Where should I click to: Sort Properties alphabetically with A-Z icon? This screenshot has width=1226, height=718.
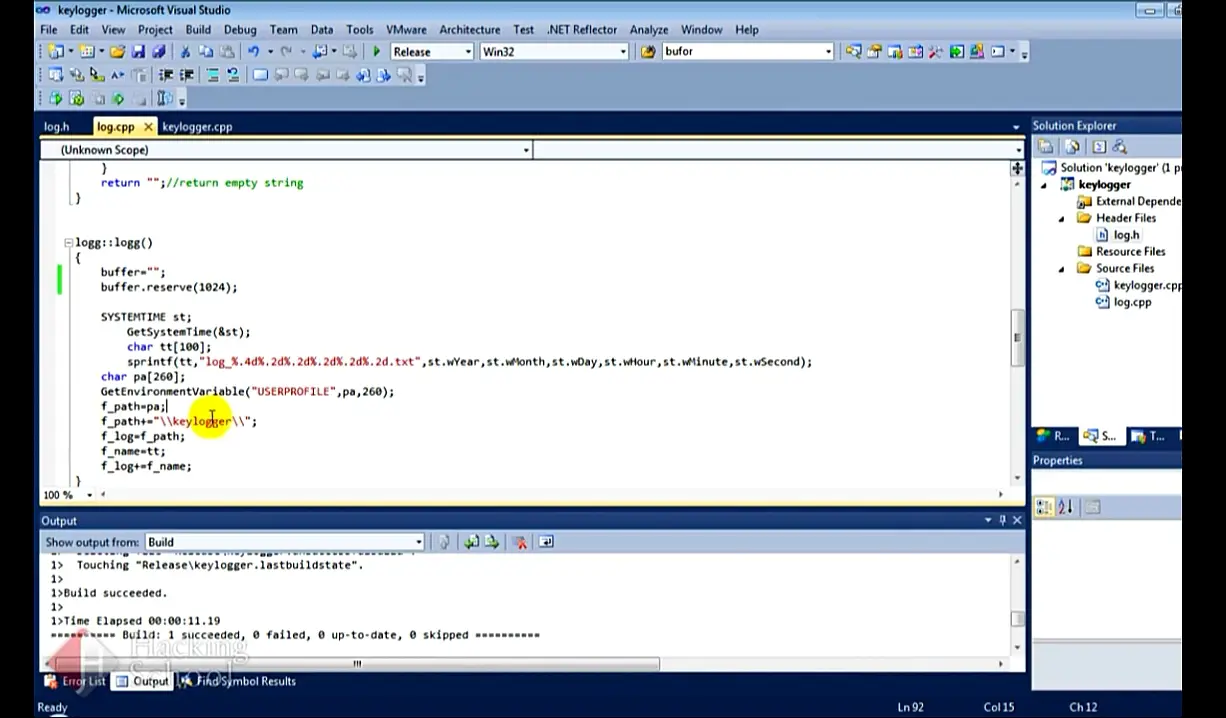(x=1065, y=507)
